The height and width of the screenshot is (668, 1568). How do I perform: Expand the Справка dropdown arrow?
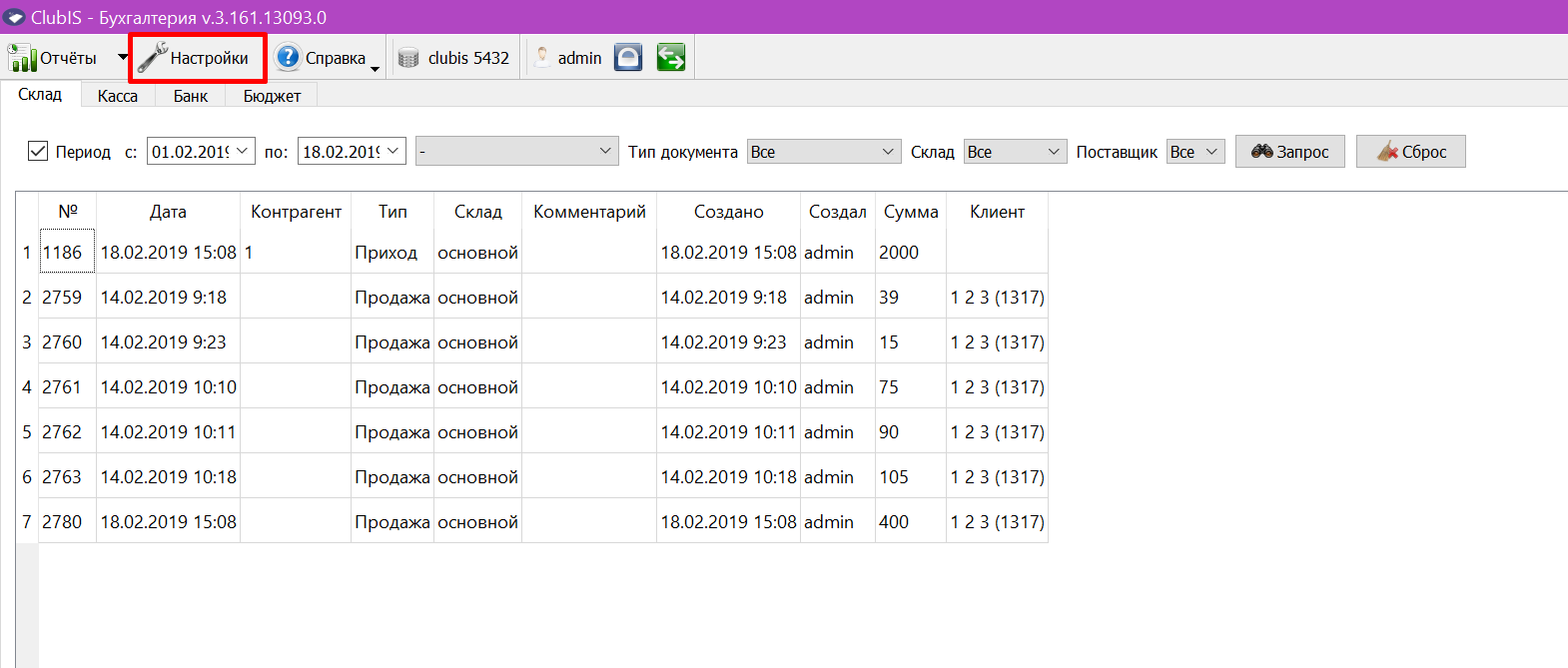pyautogui.click(x=376, y=68)
